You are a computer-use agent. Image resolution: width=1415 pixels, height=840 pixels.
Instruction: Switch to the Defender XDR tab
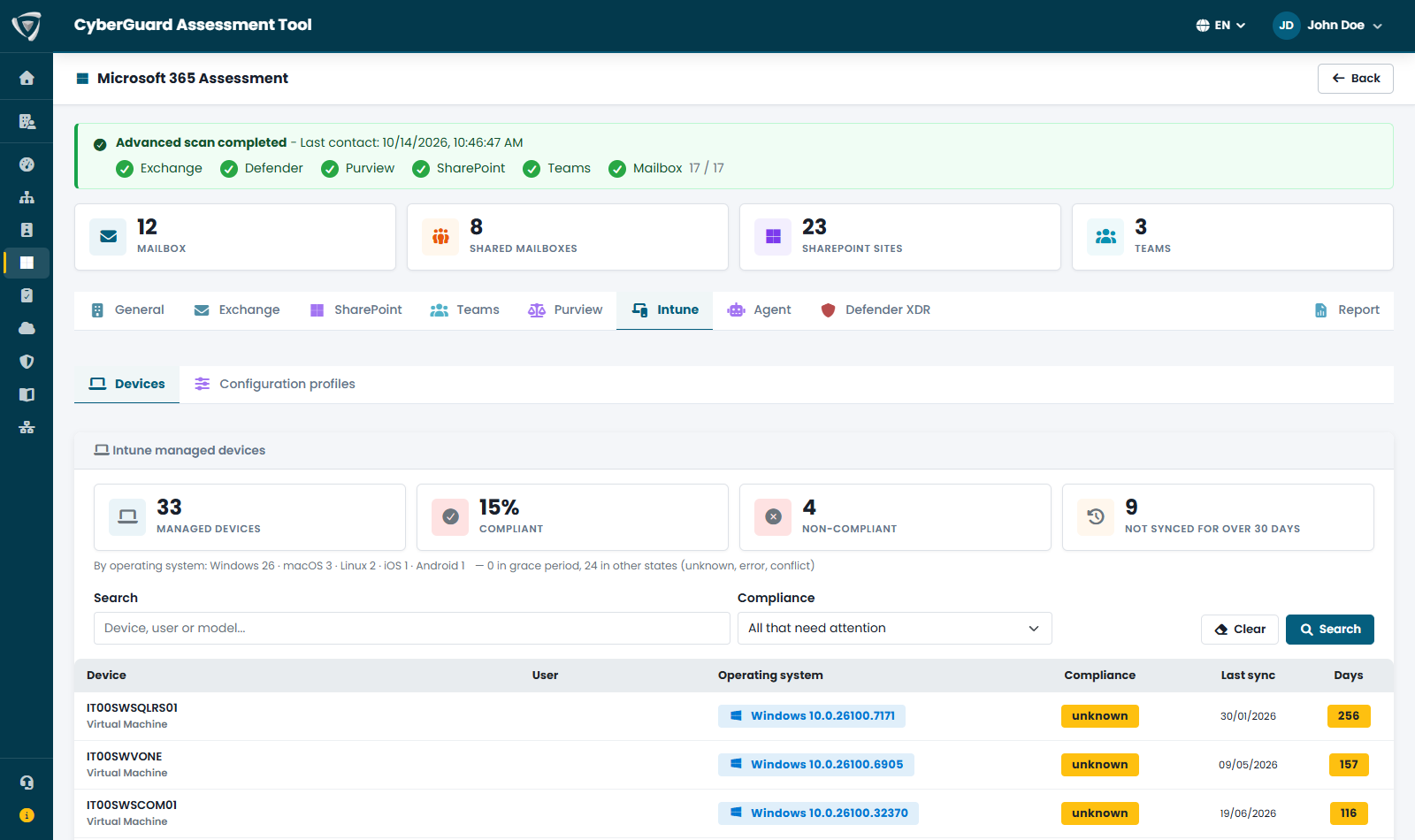[x=876, y=310]
